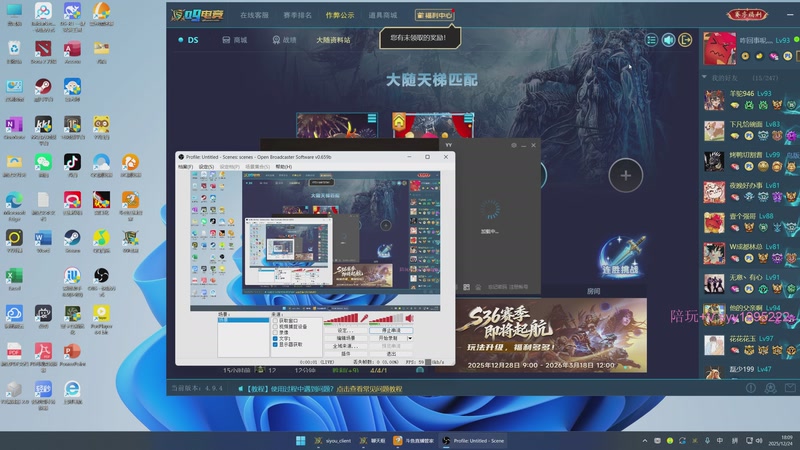Click the mail icon in the bottom-right corner

[790, 388]
